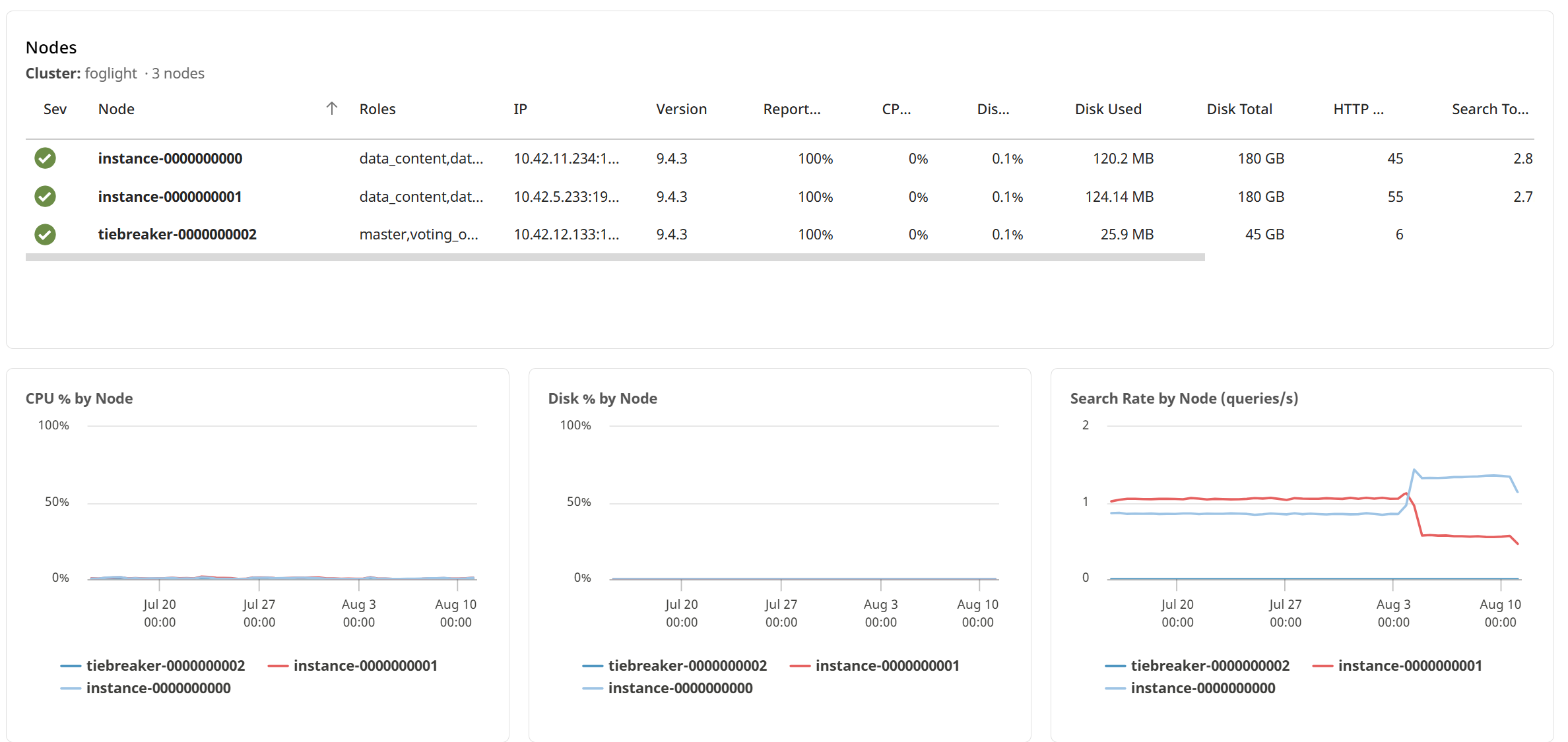
Task: Toggle tiebreaker-0000000002 in Search Rate legend
Action: [x=1197, y=665]
